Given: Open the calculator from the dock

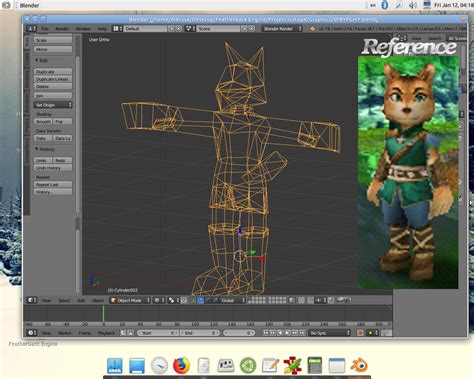Looking at the screenshot, I should pyautogui.click(x=314, y=365).
